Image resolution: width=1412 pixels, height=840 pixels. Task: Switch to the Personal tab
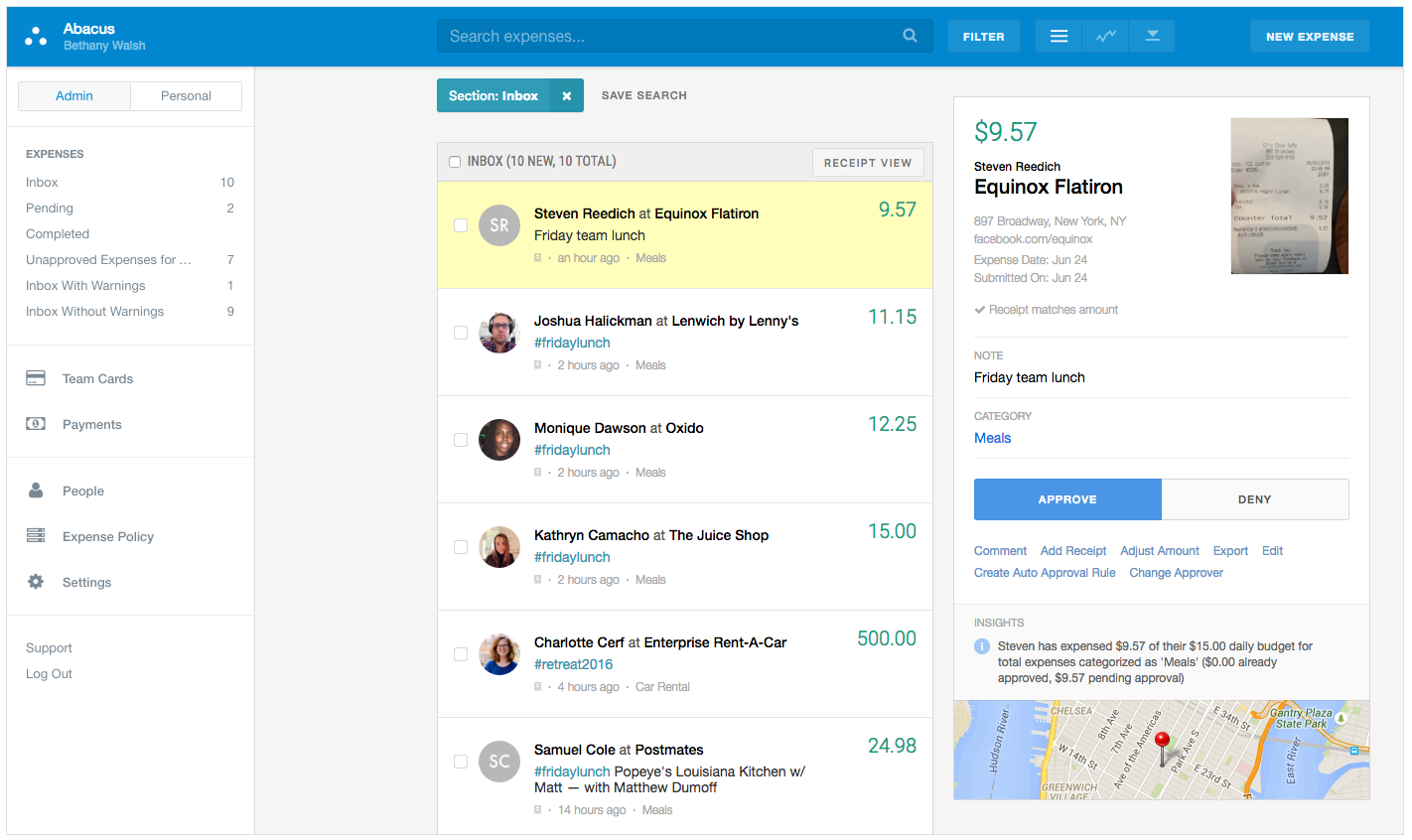point(186,96)
